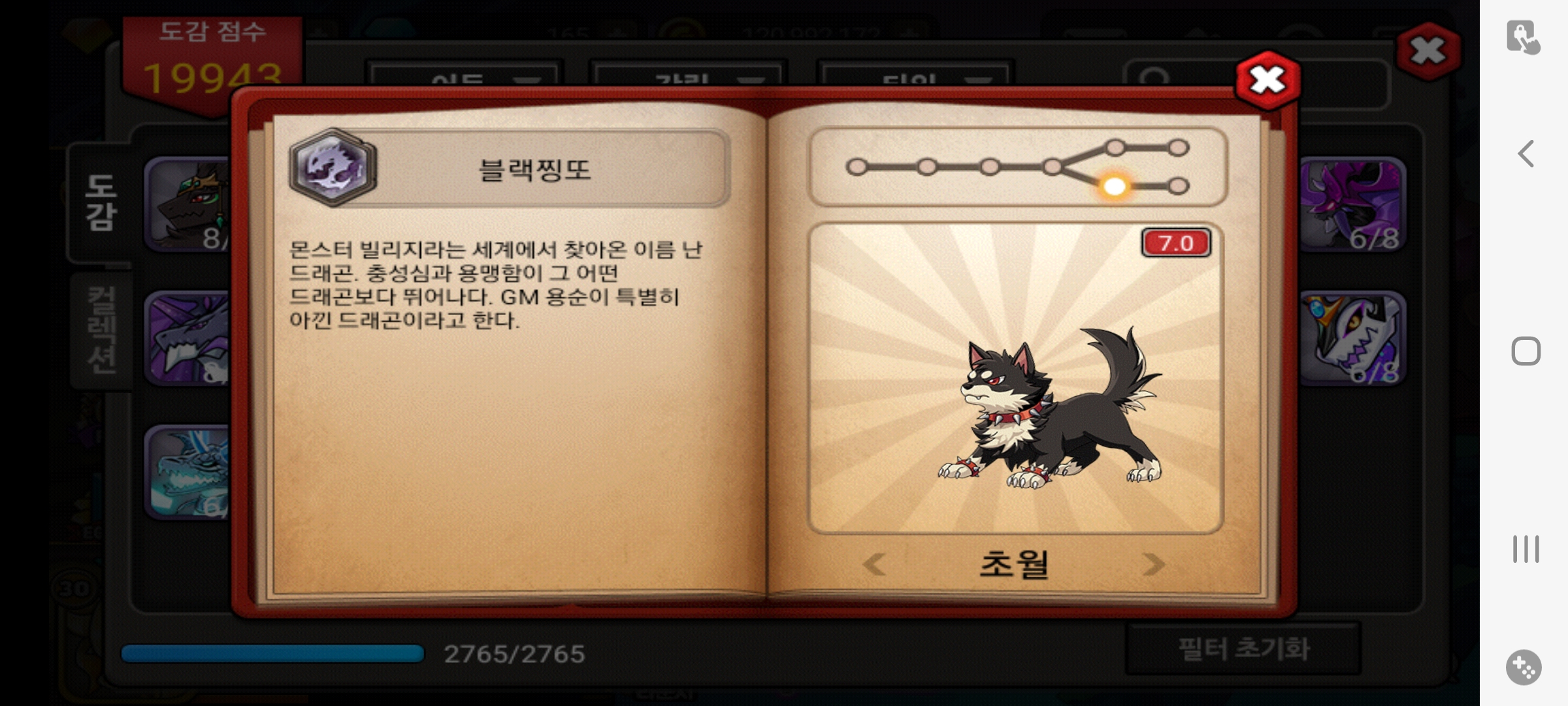
Task: Click 필터 초기화 filter reset button
Action: [1243, 649]
